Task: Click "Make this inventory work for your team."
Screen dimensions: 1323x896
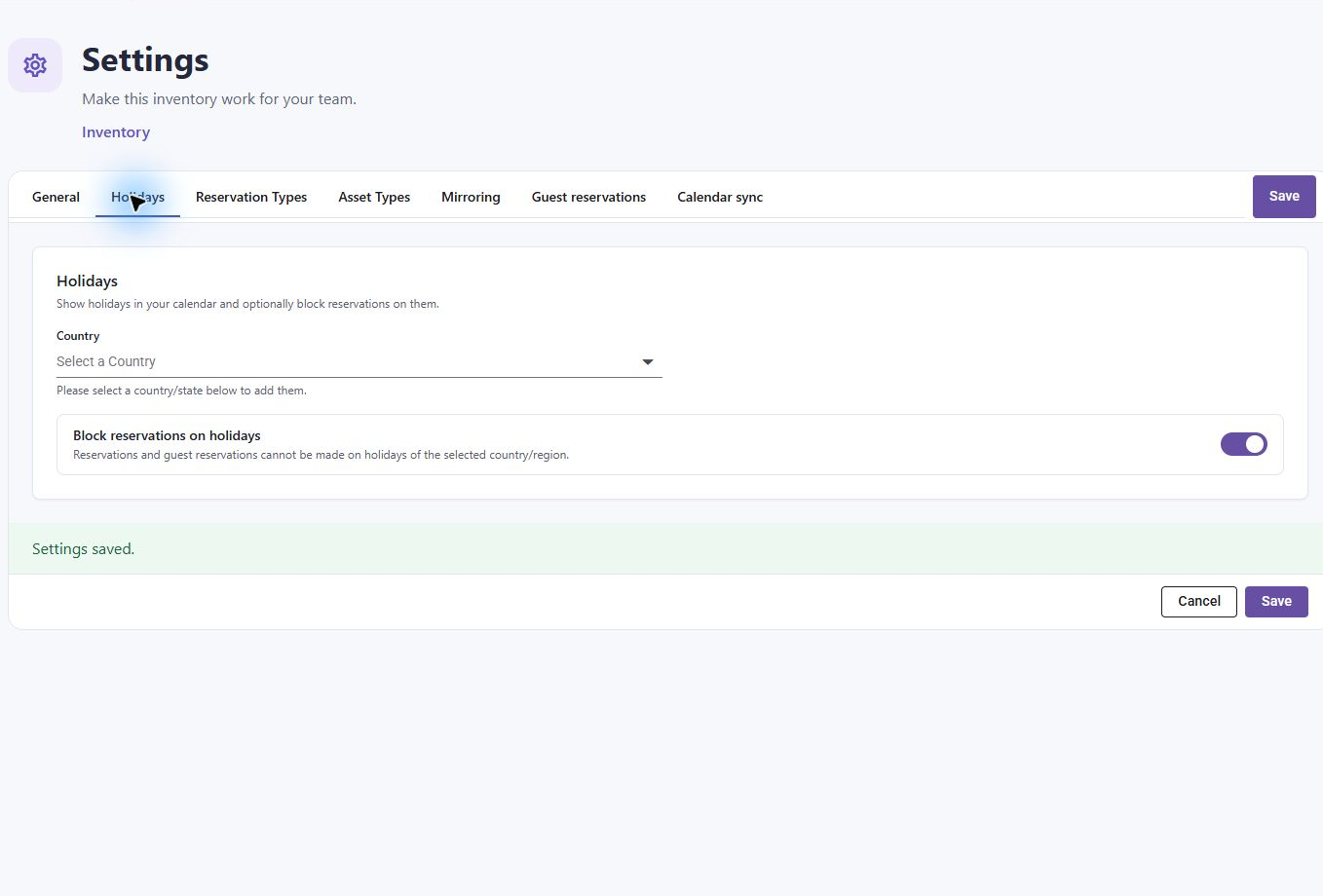Action: tap(219, 98)
